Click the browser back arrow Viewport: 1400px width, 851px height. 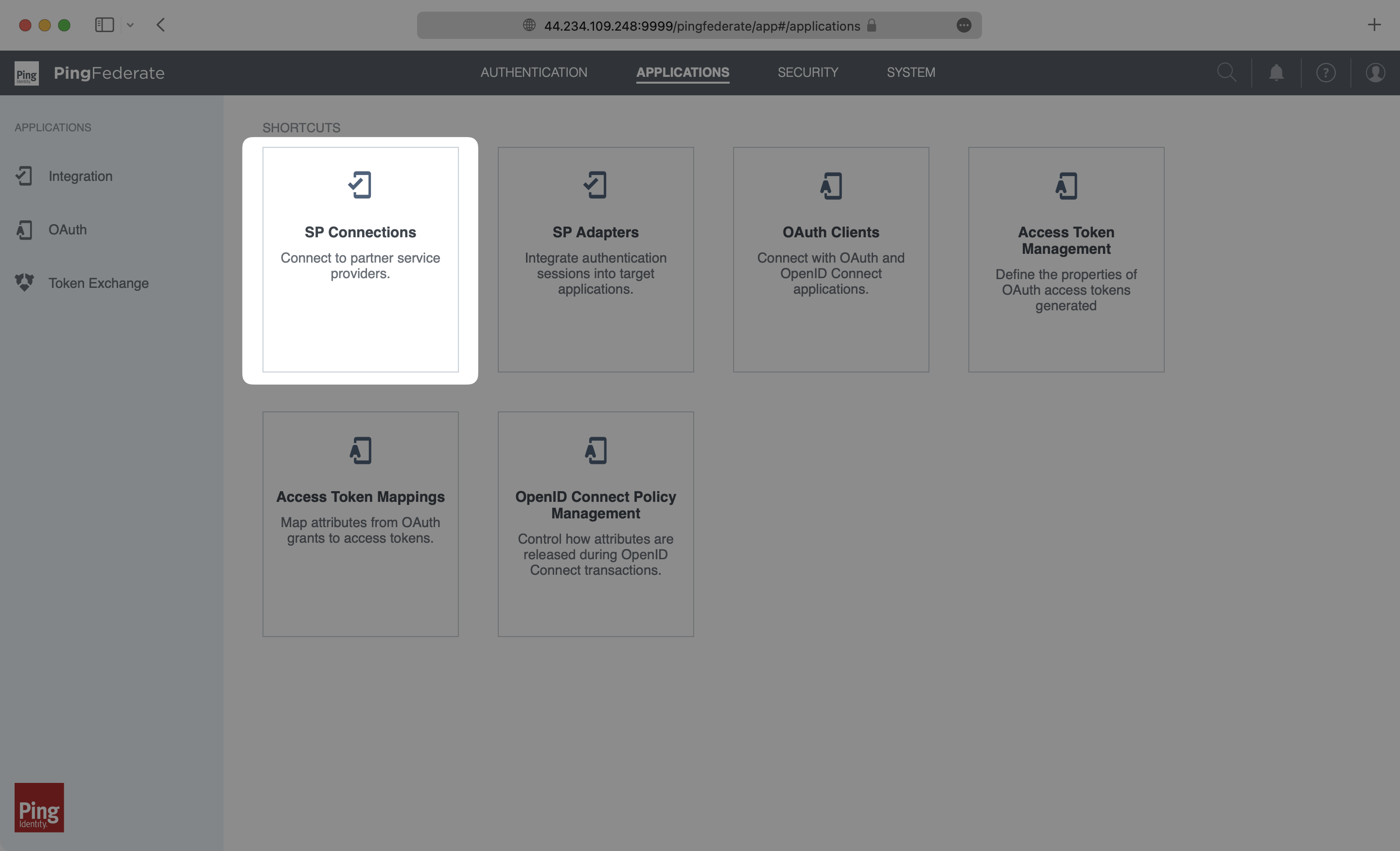161,24
